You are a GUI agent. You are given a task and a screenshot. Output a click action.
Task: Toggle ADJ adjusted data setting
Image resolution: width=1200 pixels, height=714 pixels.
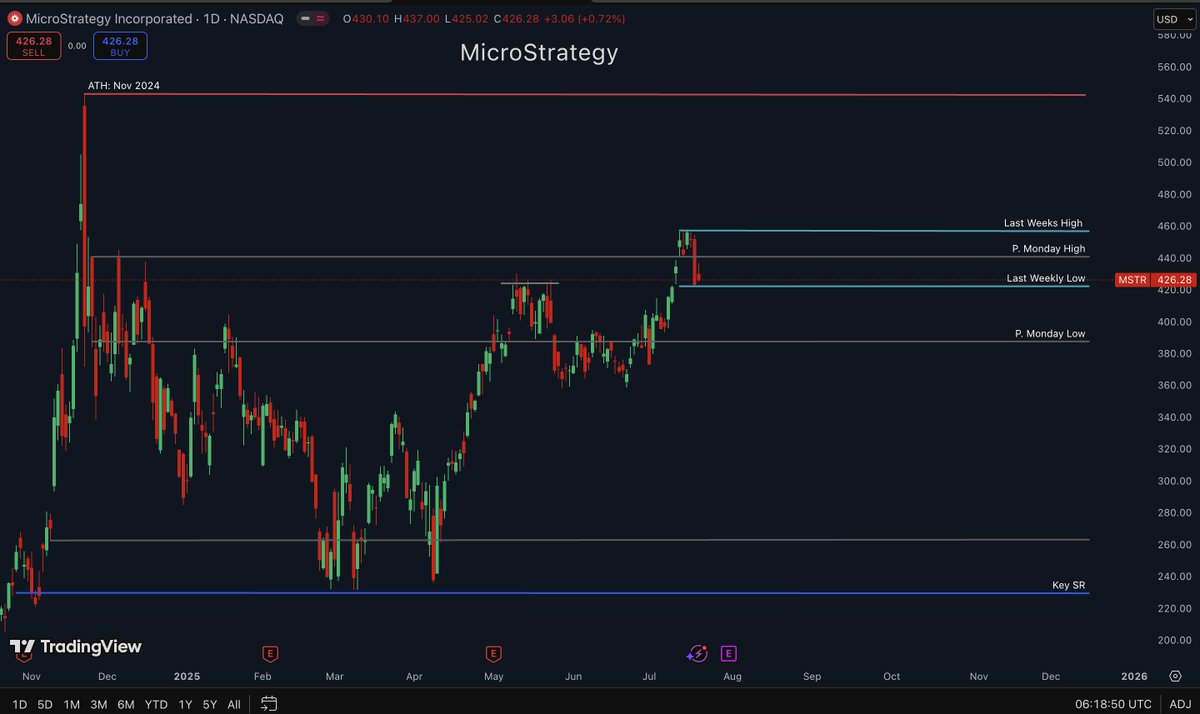[1180, 704]
